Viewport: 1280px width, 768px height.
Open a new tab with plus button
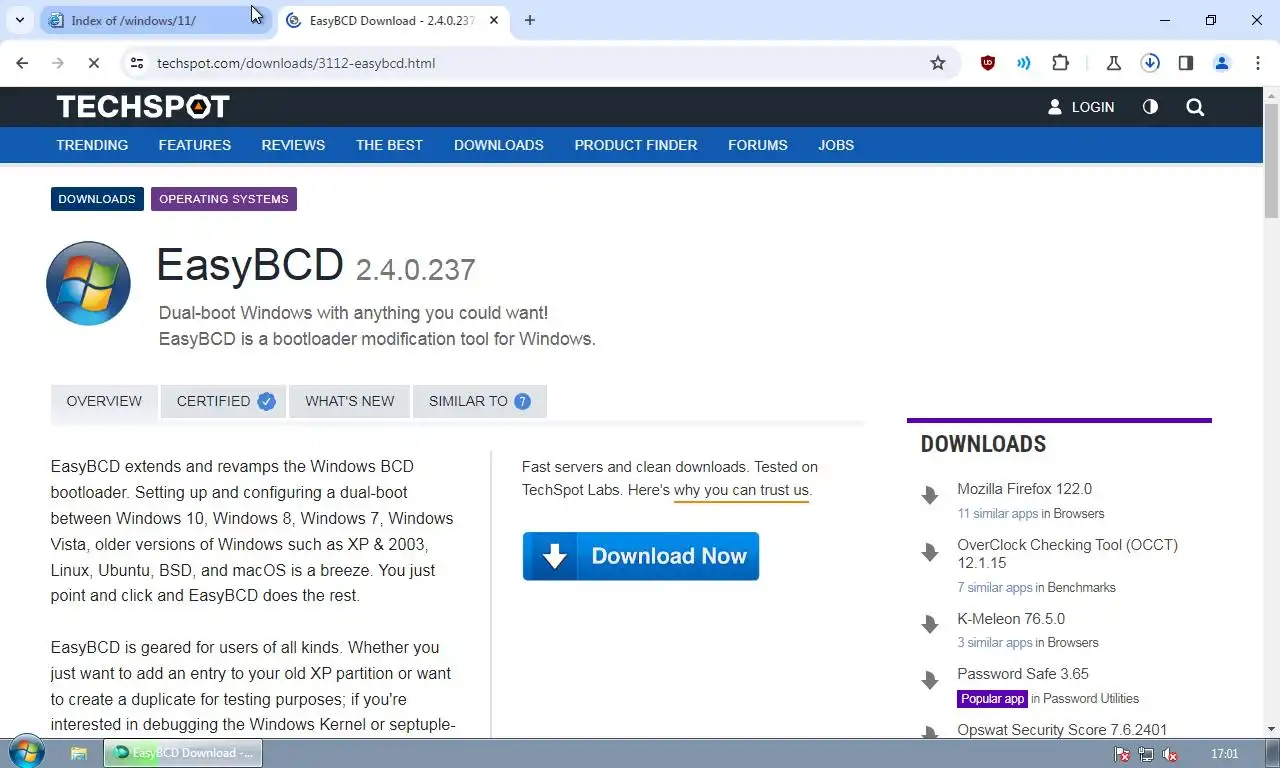pyautogui.click(x=529, y=20)
